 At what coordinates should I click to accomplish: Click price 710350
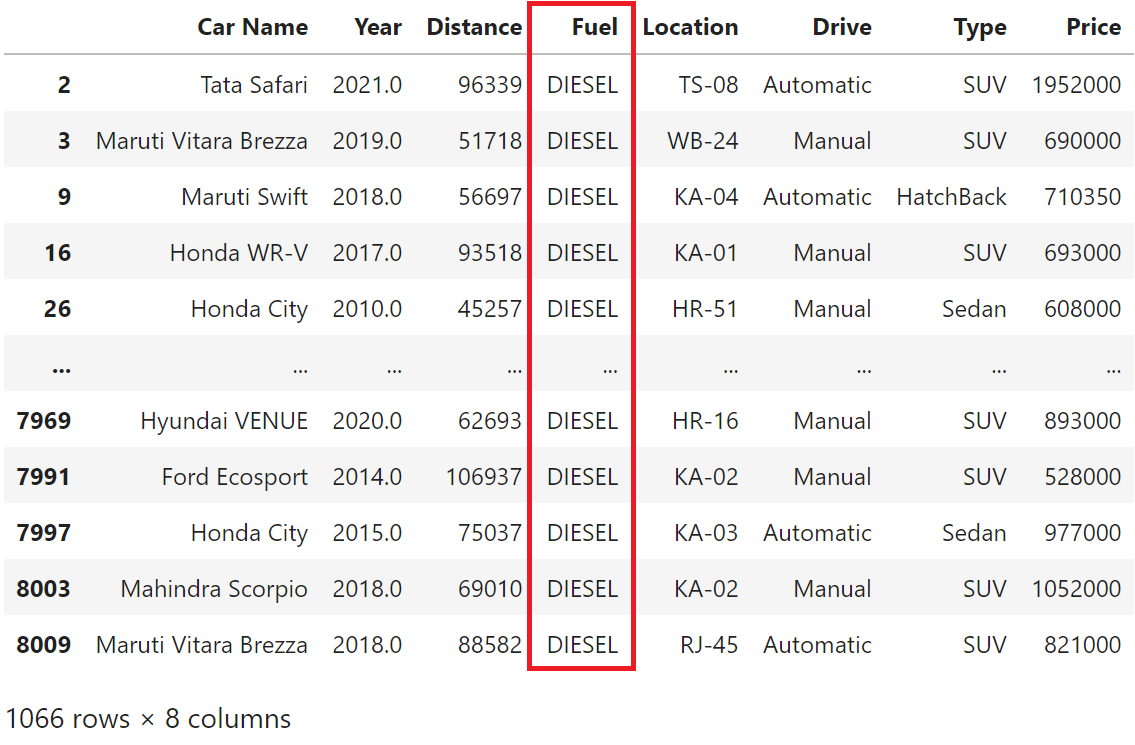click(x=1082, y=197)
